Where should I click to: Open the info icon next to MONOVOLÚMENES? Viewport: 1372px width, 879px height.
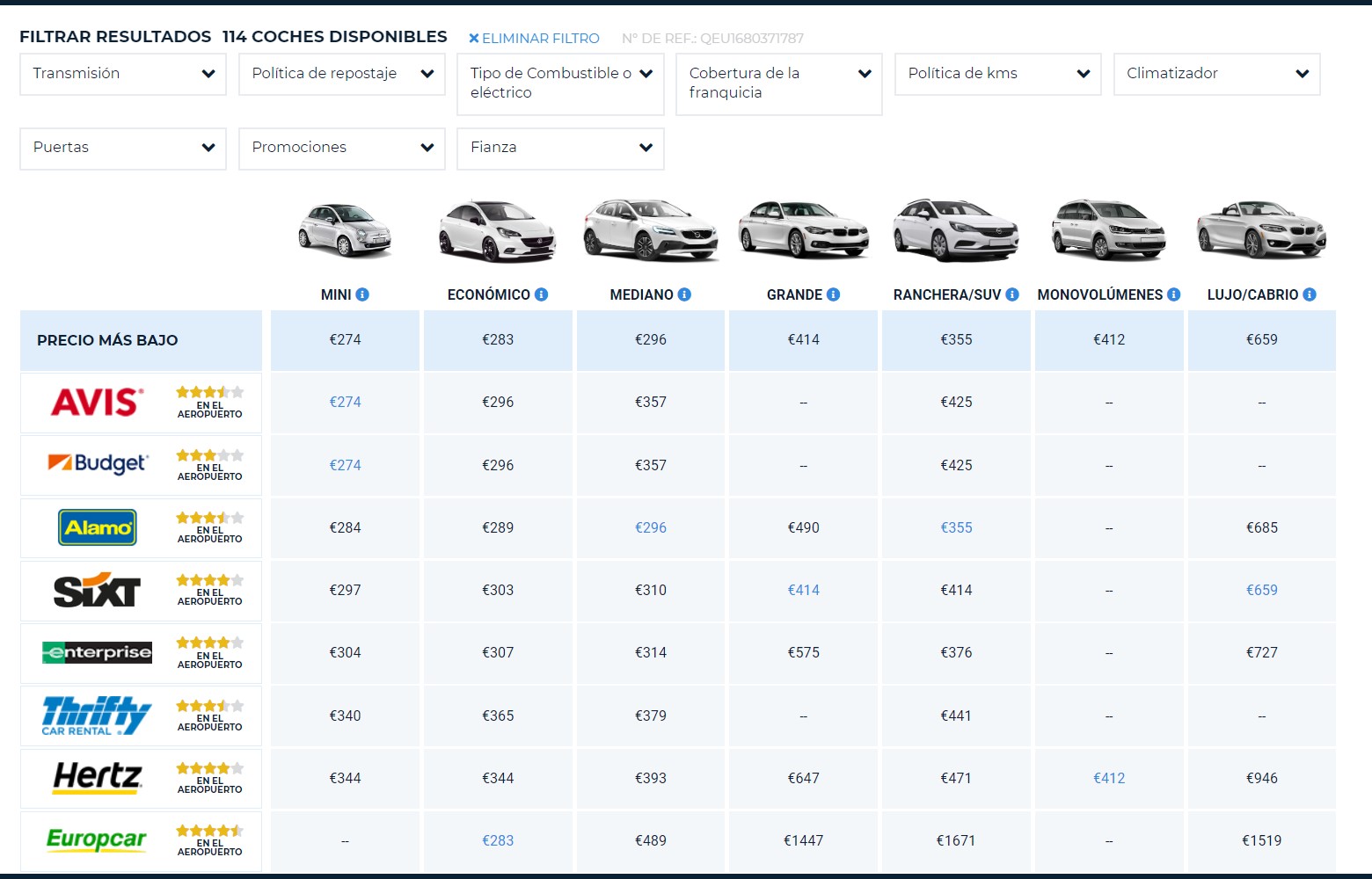pyautogui.click(x=1173, y=294)
